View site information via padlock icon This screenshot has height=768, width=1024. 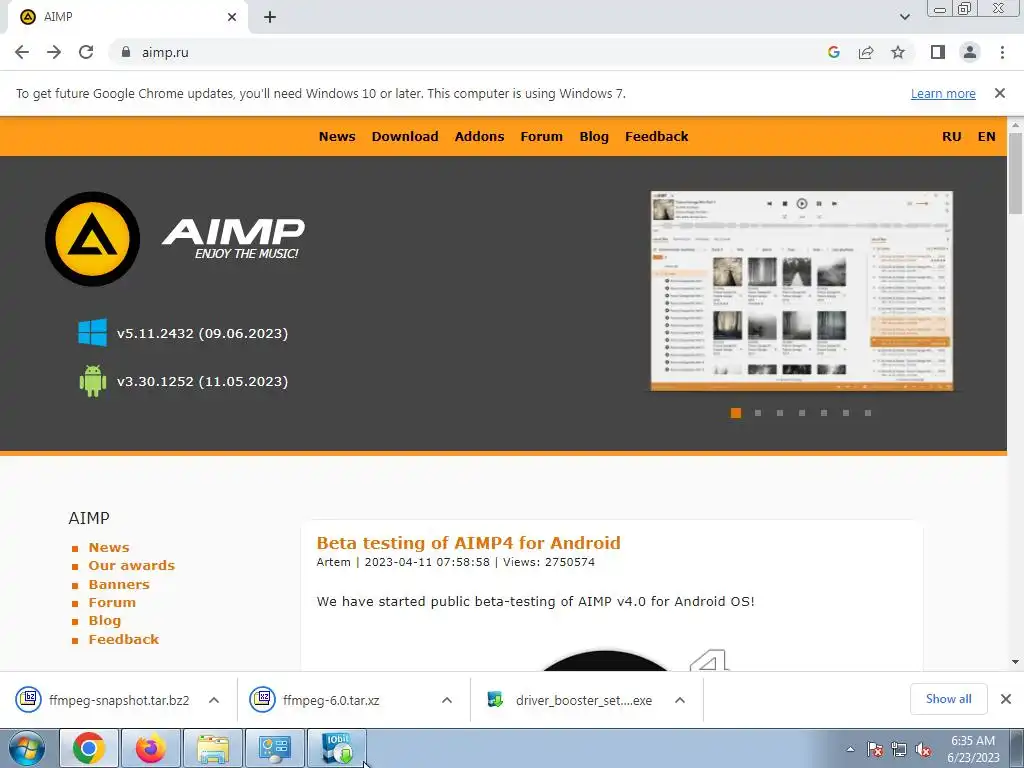coord(126,52)
